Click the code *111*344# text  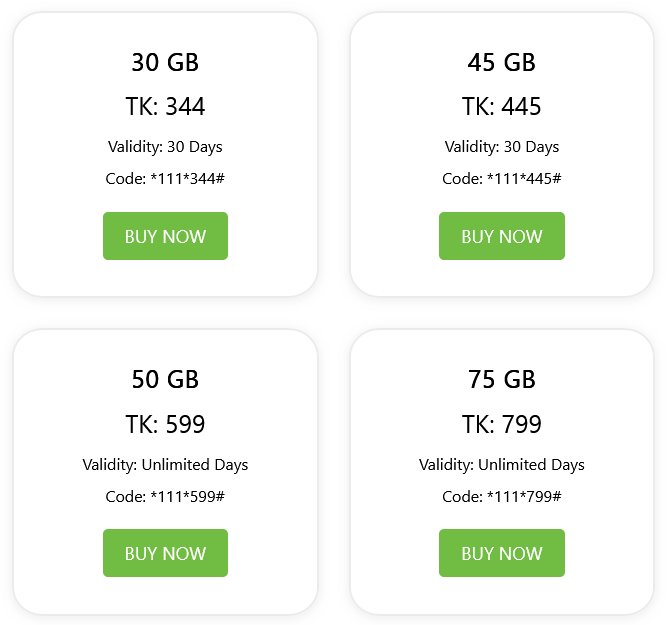tap(165, 179)
